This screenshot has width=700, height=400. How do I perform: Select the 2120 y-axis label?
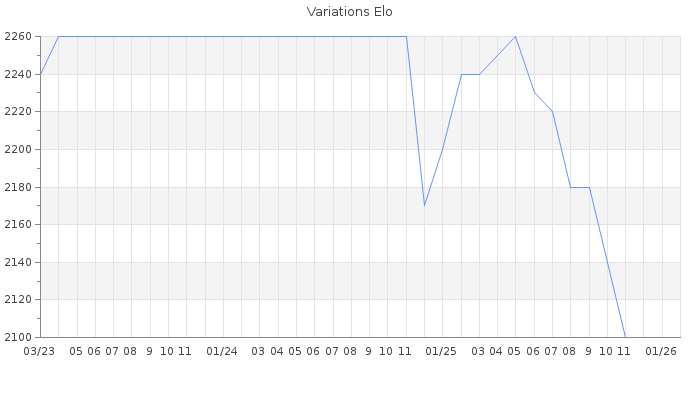(19, 299)
